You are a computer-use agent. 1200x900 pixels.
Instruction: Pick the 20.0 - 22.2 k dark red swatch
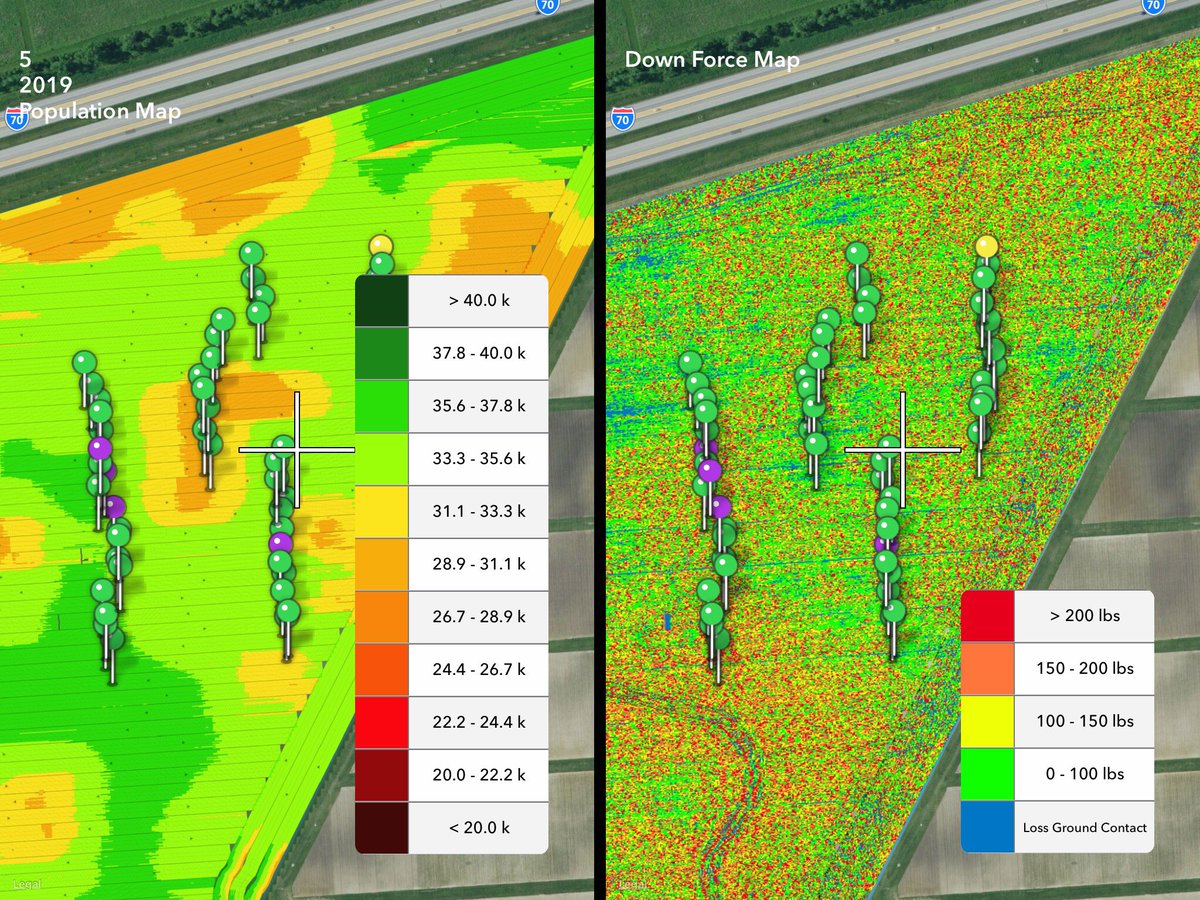(382, 775)
